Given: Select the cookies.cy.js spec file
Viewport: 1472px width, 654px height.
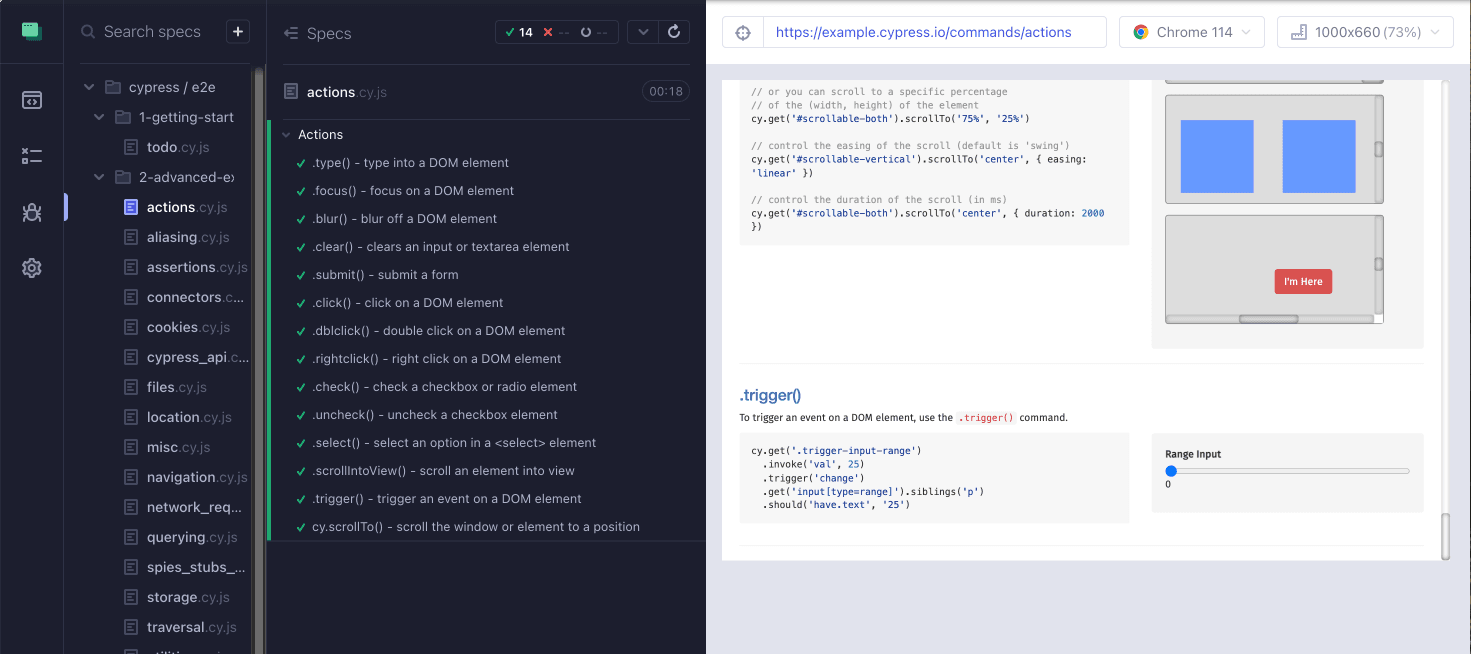Looking at the screenshot, I should [x=187, y=327].
